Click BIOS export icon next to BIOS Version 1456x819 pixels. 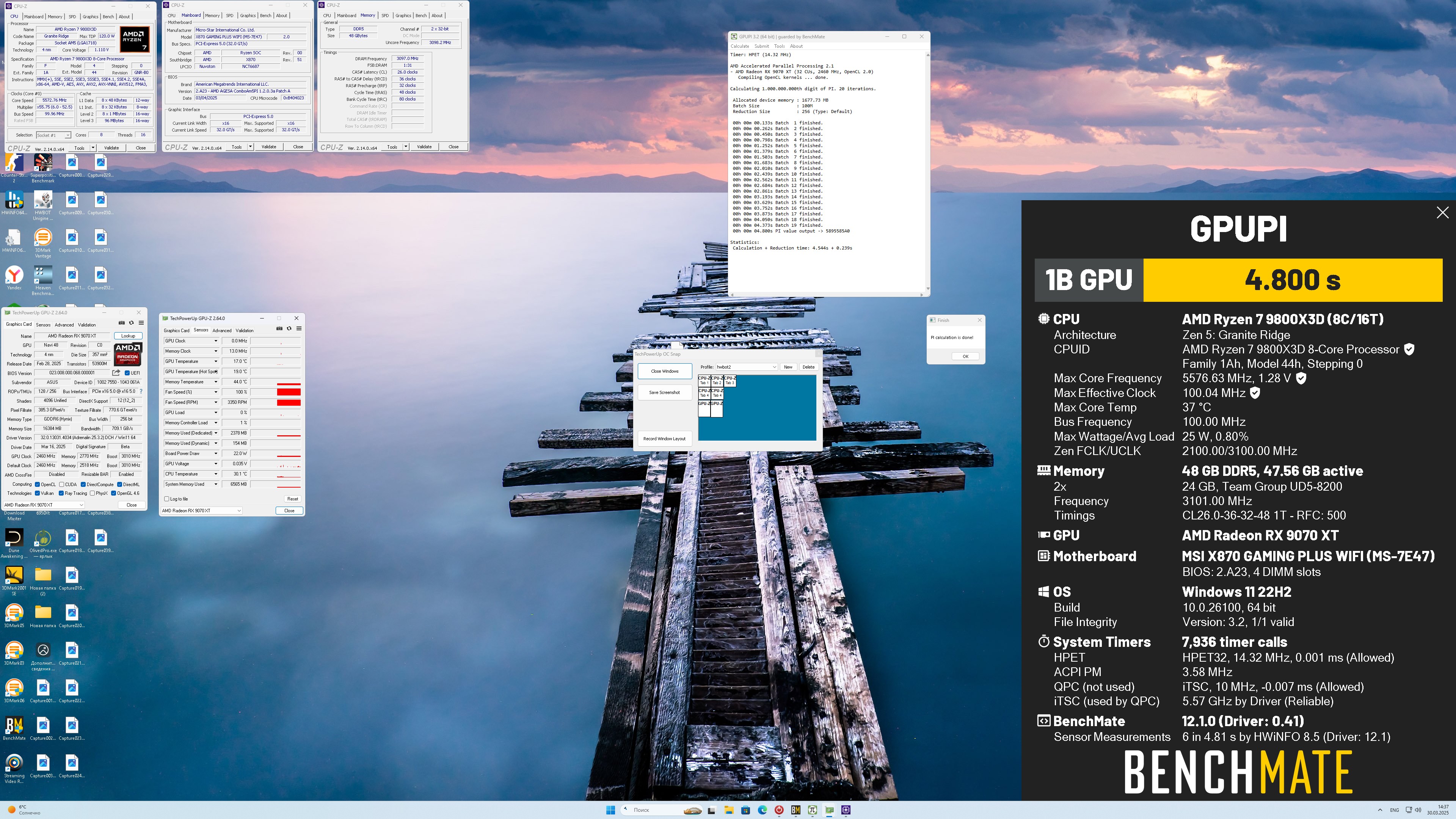coord(116,372)
